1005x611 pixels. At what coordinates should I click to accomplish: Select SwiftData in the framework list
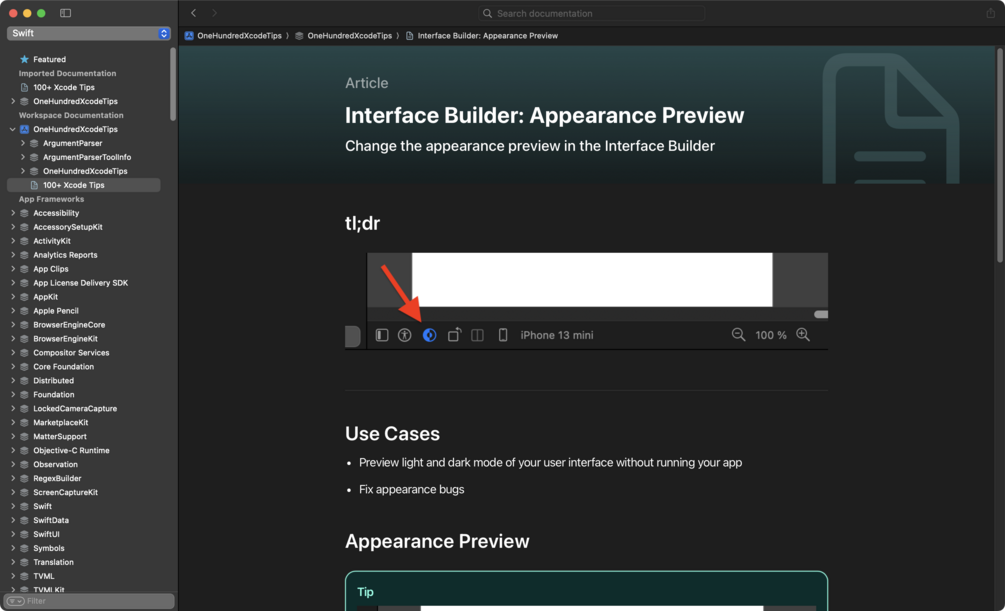click(x=51, y=521)
